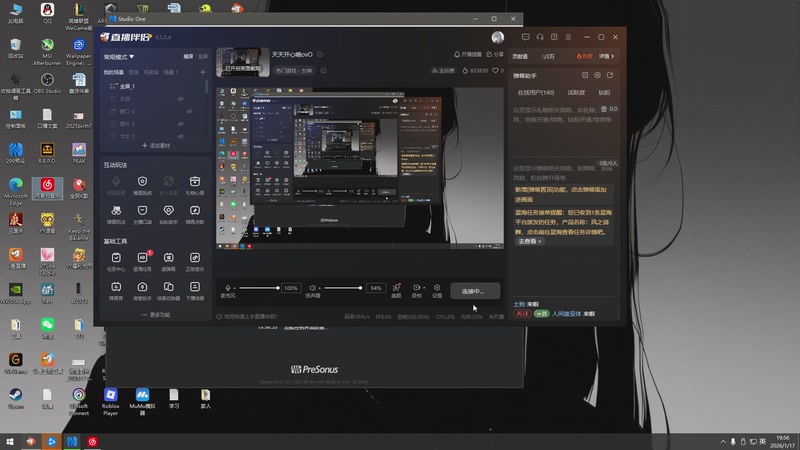Expand 更多功能 more functions
This screenshot has height=450, width=800.
click(156, 315)
